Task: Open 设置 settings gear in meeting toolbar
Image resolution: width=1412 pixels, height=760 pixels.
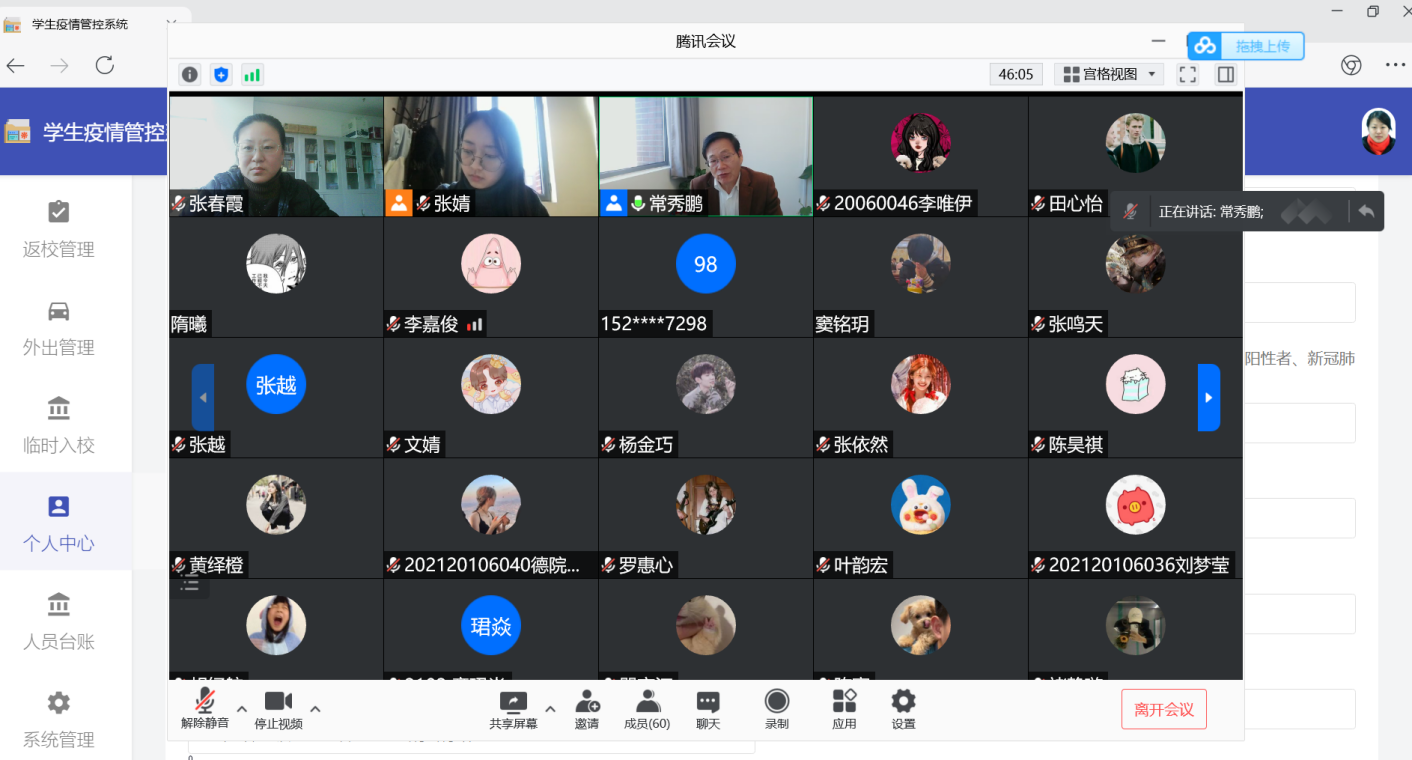Action: [x=903, y=708]
